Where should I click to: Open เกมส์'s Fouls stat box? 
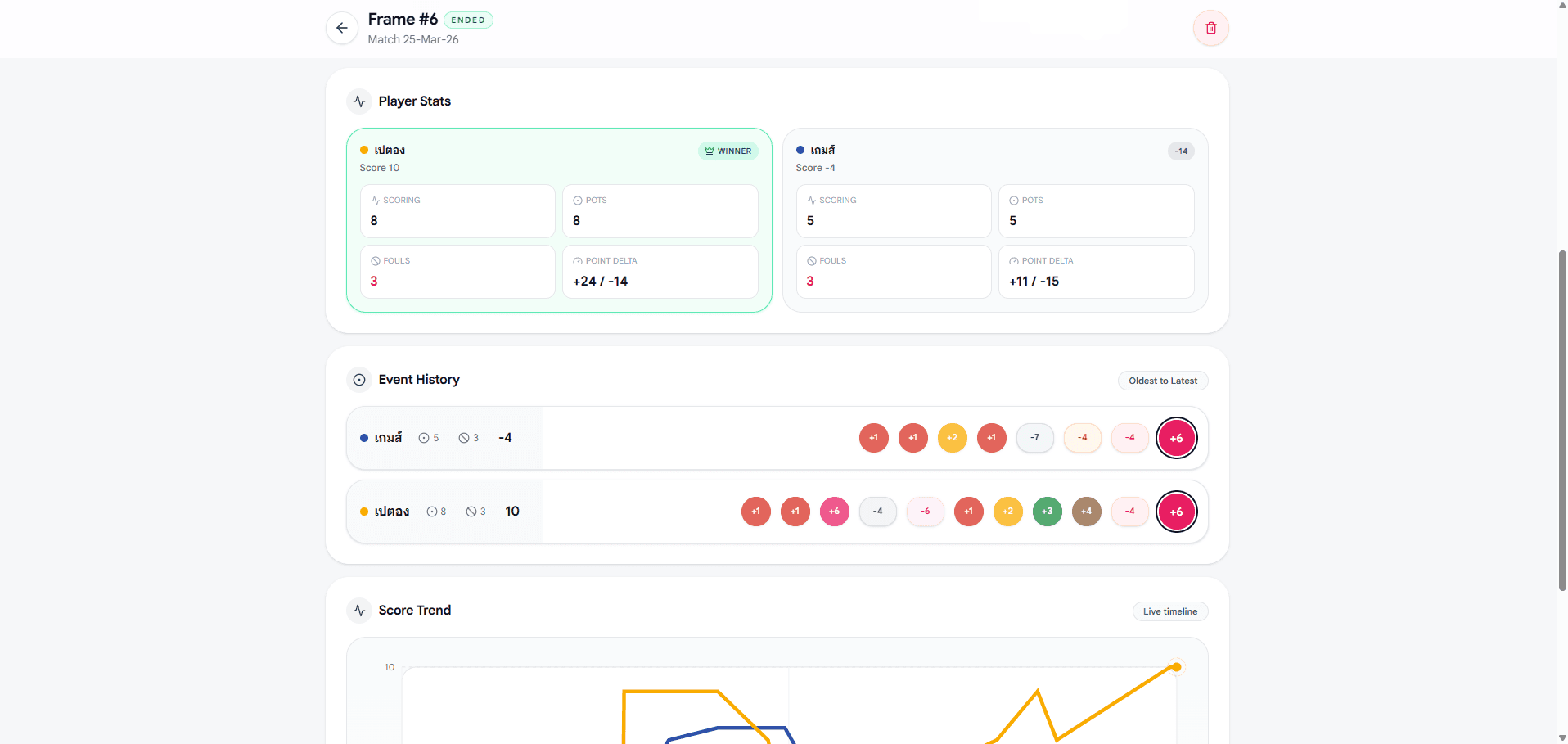(893, 272)
